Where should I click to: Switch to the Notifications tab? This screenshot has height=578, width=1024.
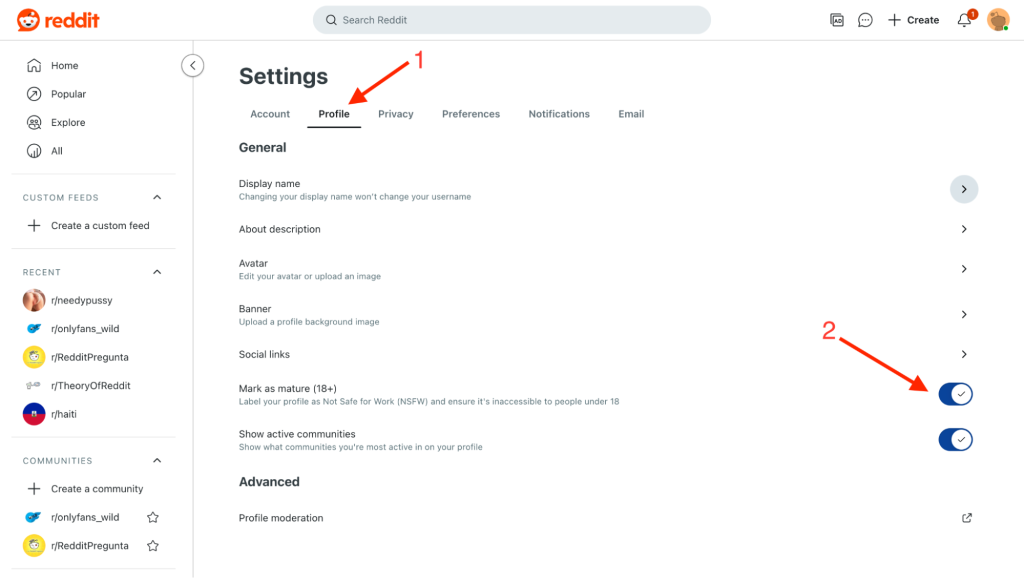(x=559, y=114)
